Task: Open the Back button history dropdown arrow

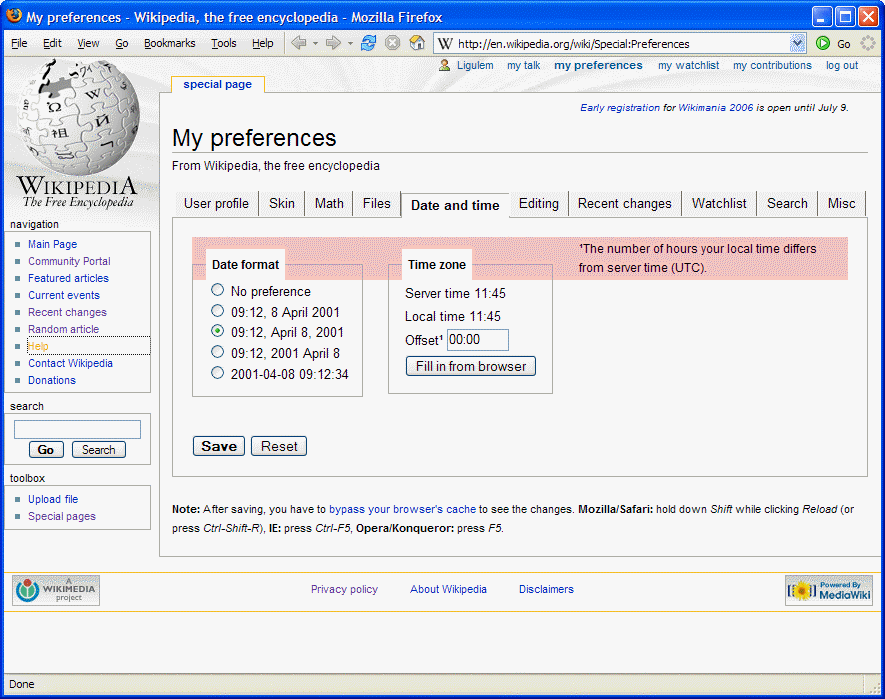Action: (x=316, y=43)
